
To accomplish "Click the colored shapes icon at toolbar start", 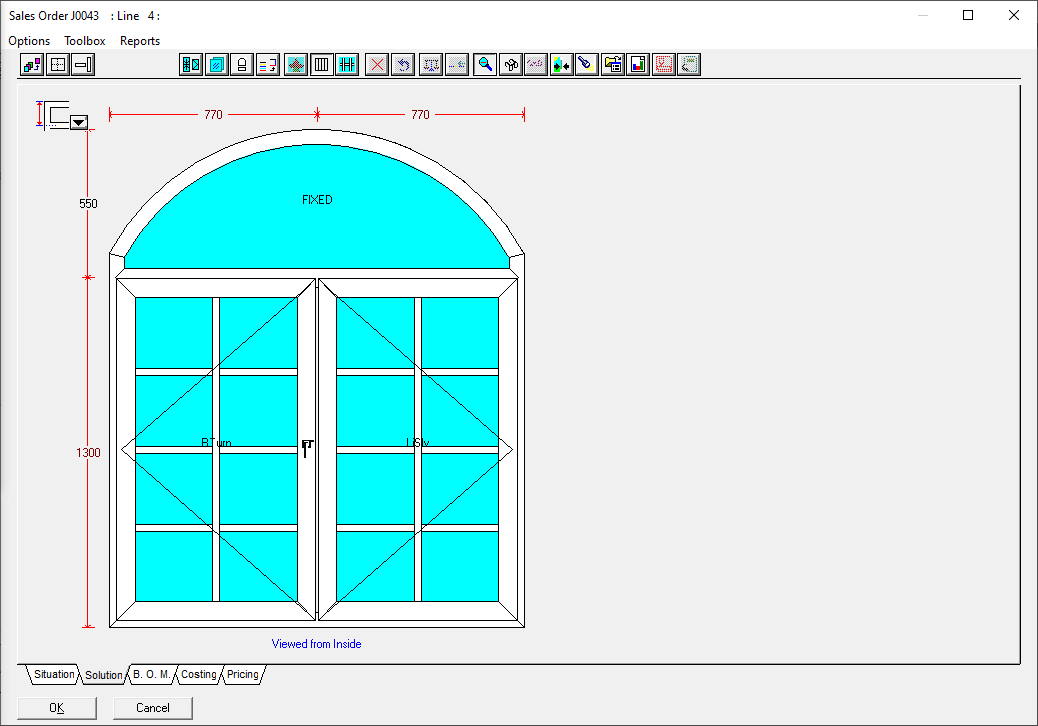I will 32,65.
